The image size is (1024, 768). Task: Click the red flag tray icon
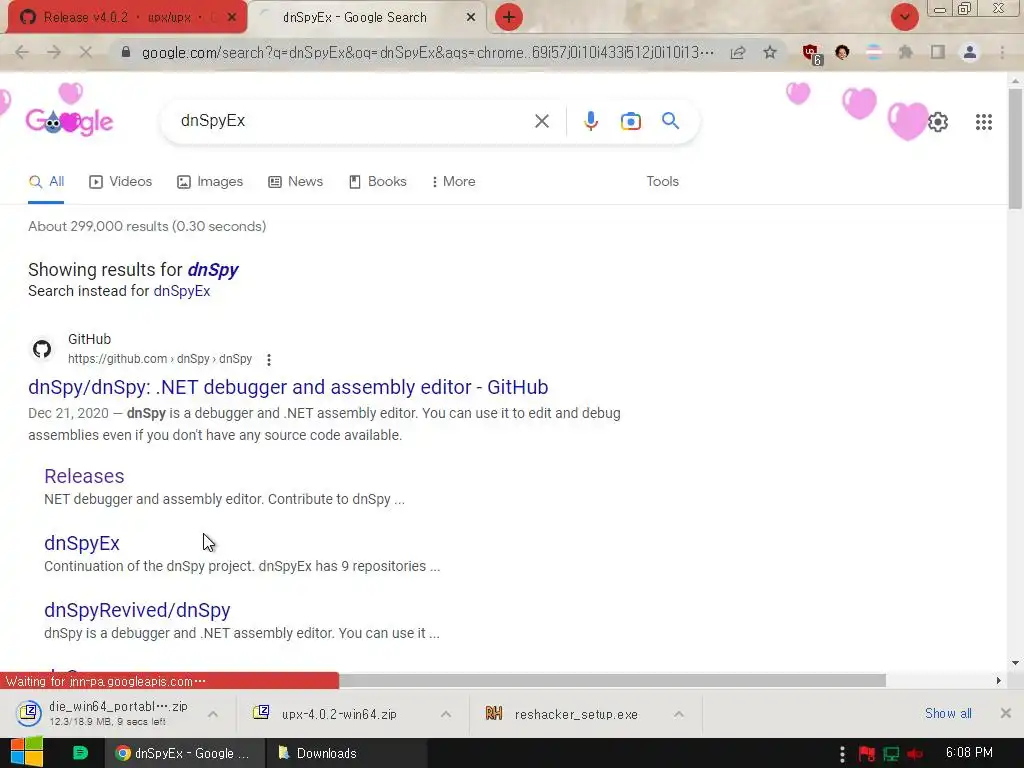867,754
